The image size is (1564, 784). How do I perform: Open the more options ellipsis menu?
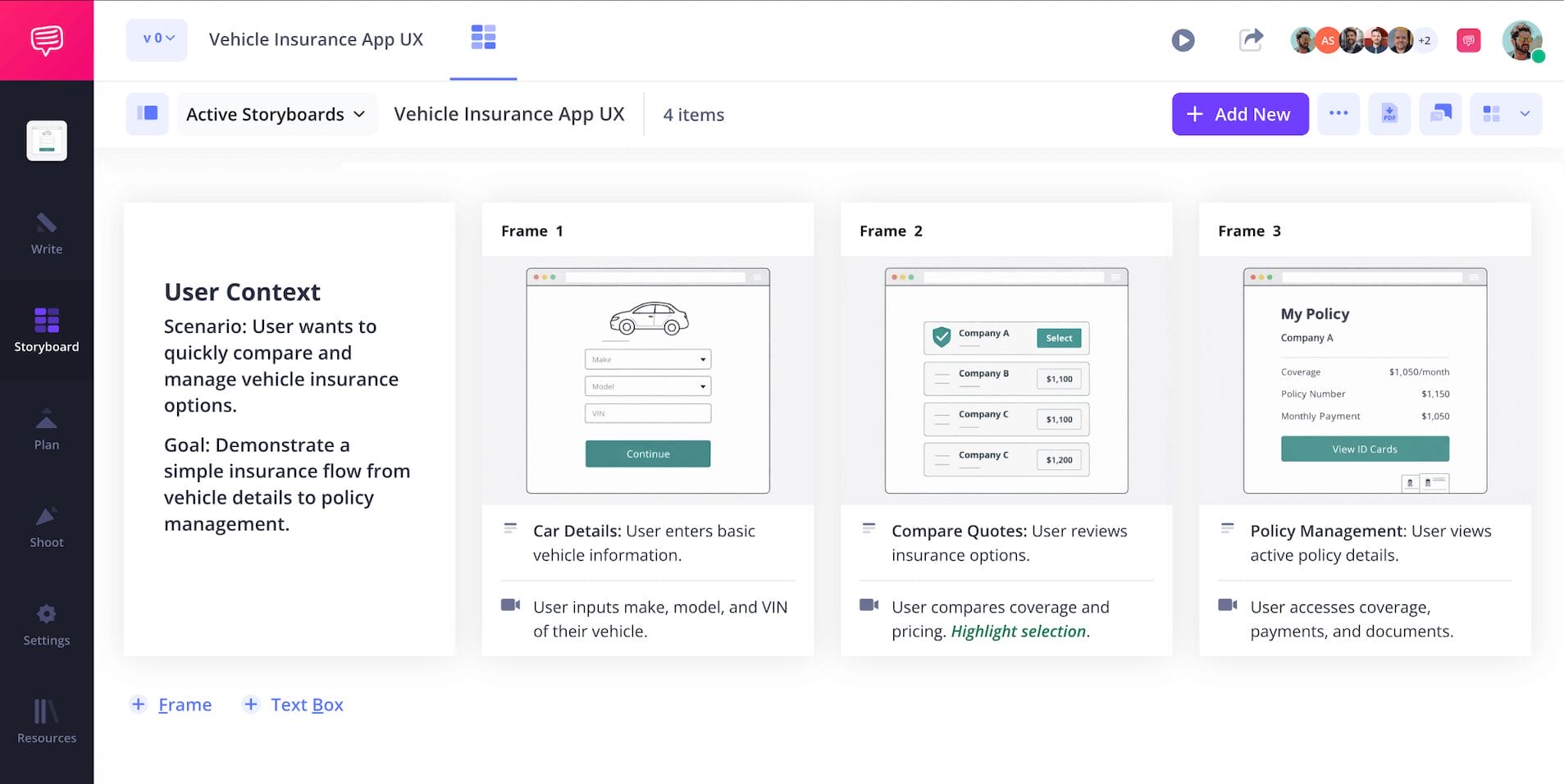click(1338, 114)
